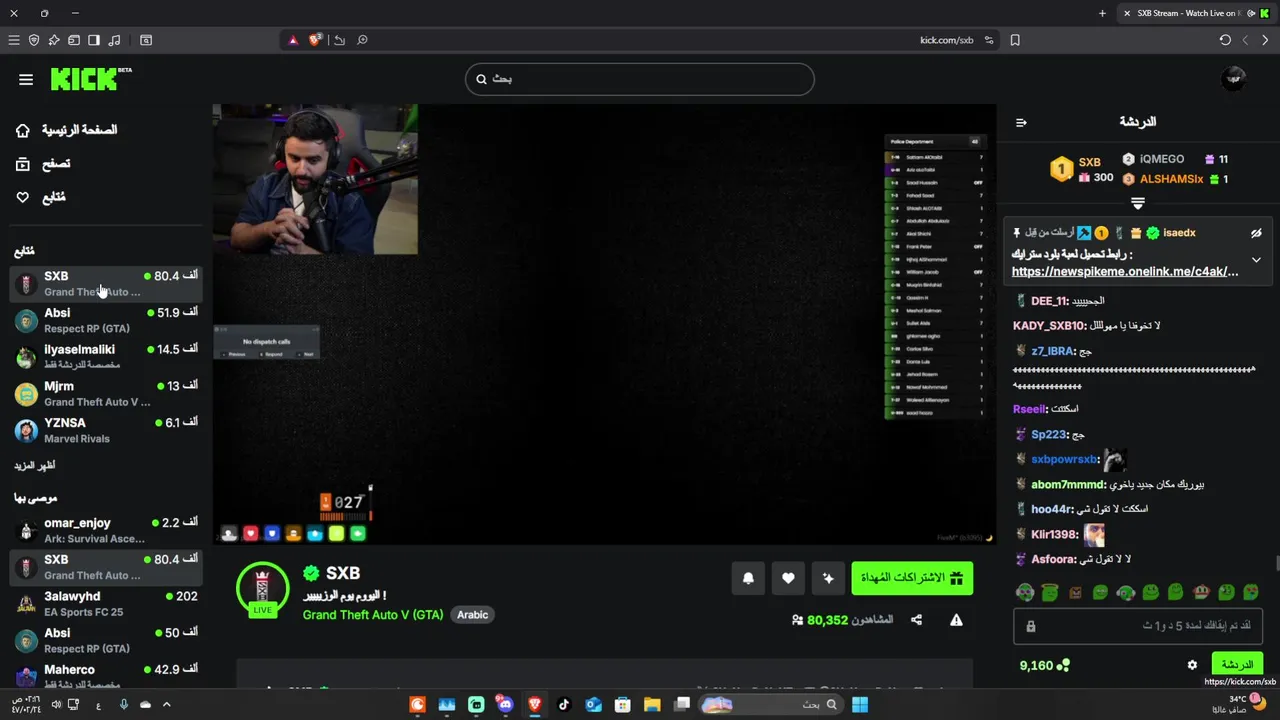
Task: Click the browser reload button
Action: 1225,40
